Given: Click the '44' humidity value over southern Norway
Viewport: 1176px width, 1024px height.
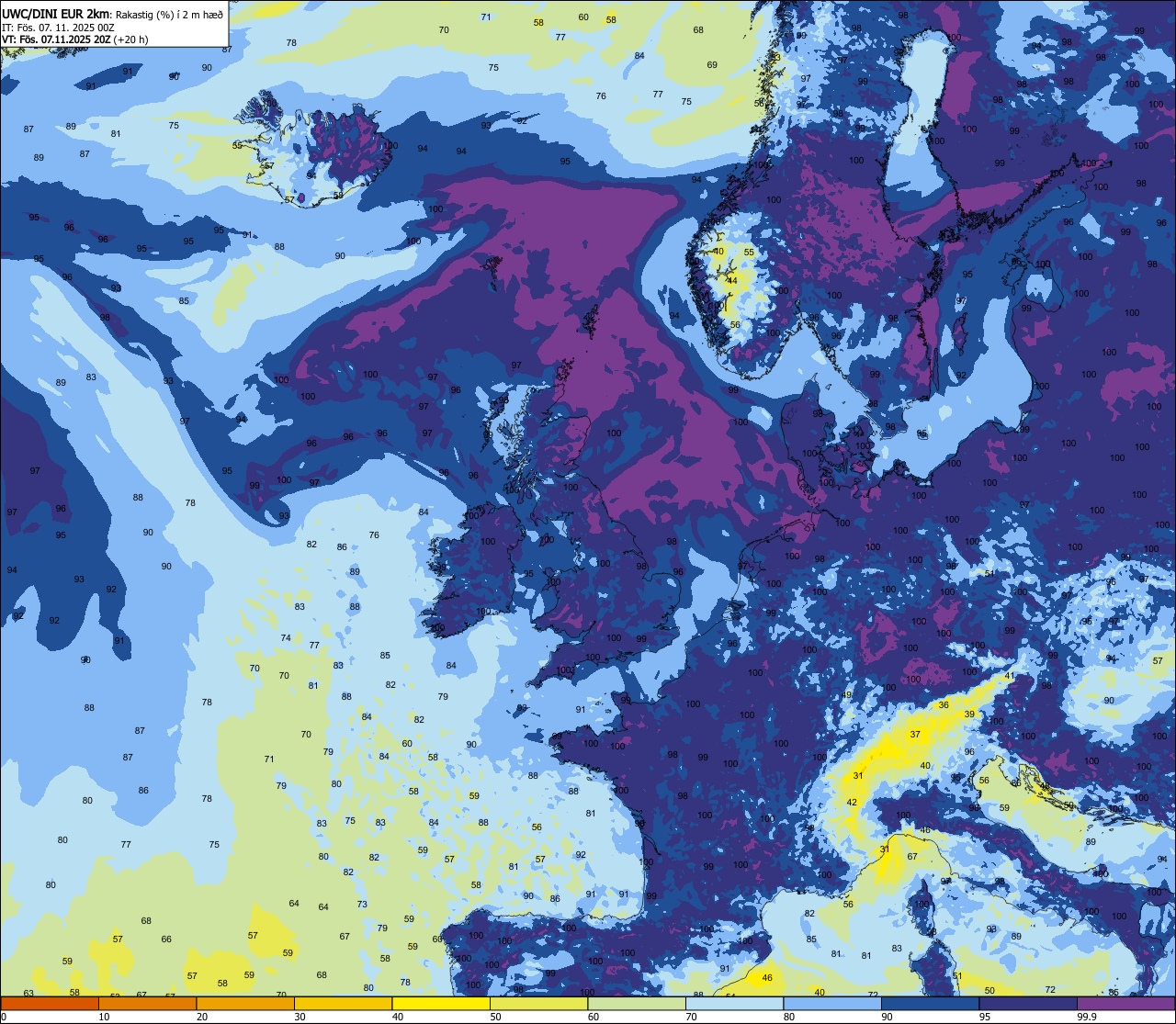Looking at the screenshot, I should coord(732,280).
